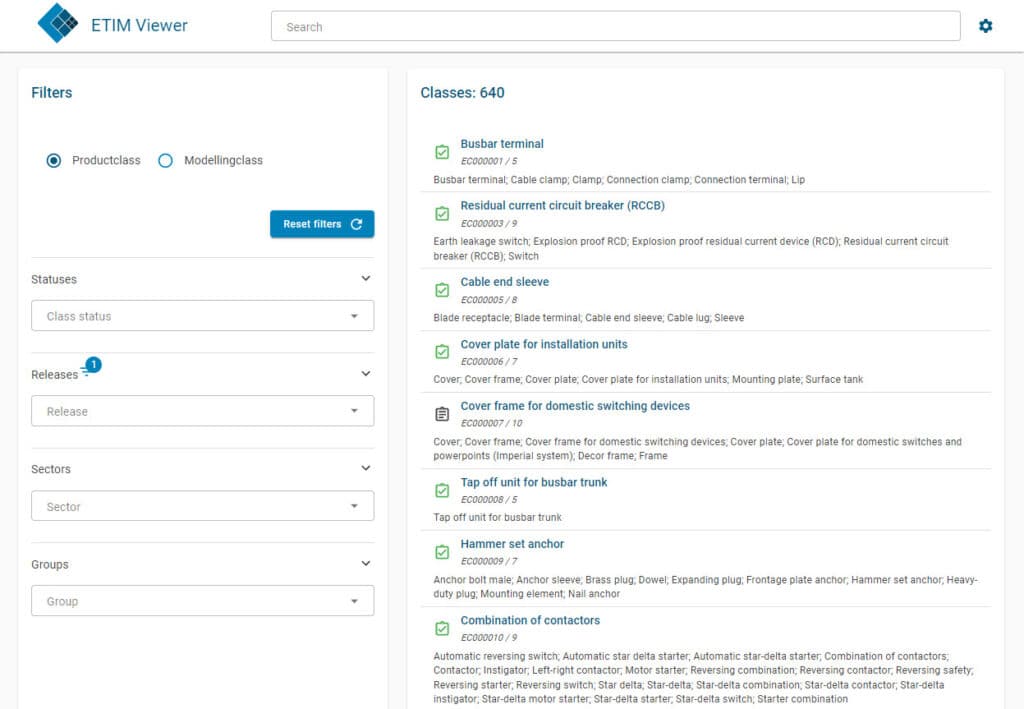Open the Release dropdown

[x=202, y=411]
